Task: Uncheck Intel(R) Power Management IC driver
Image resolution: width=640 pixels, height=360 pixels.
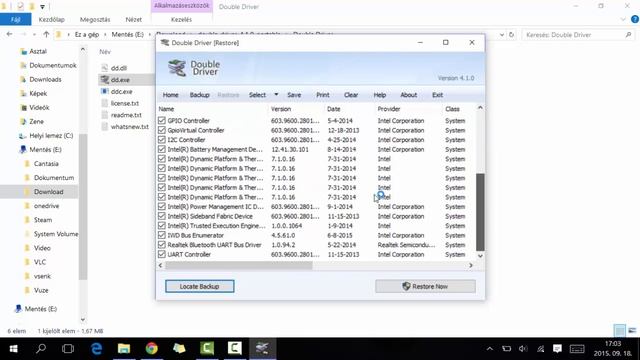Action: click(x=162, y=207)
